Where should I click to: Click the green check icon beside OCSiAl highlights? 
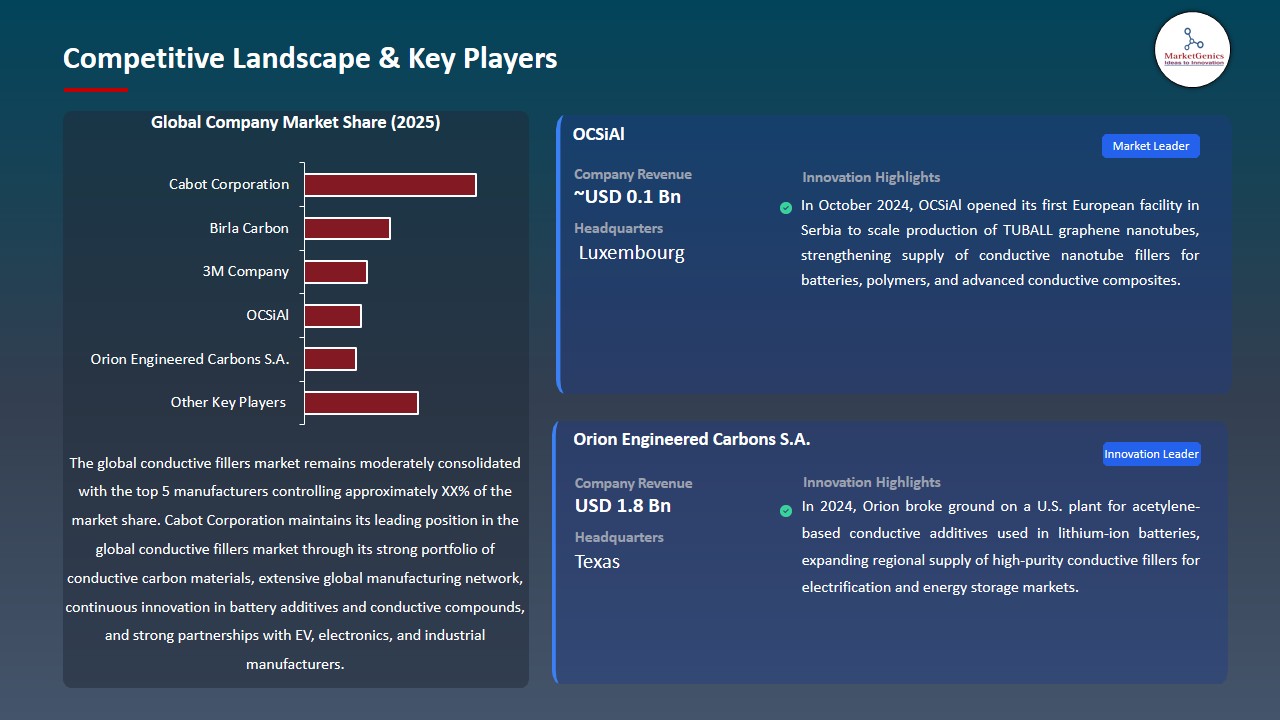tap(786, 208)
